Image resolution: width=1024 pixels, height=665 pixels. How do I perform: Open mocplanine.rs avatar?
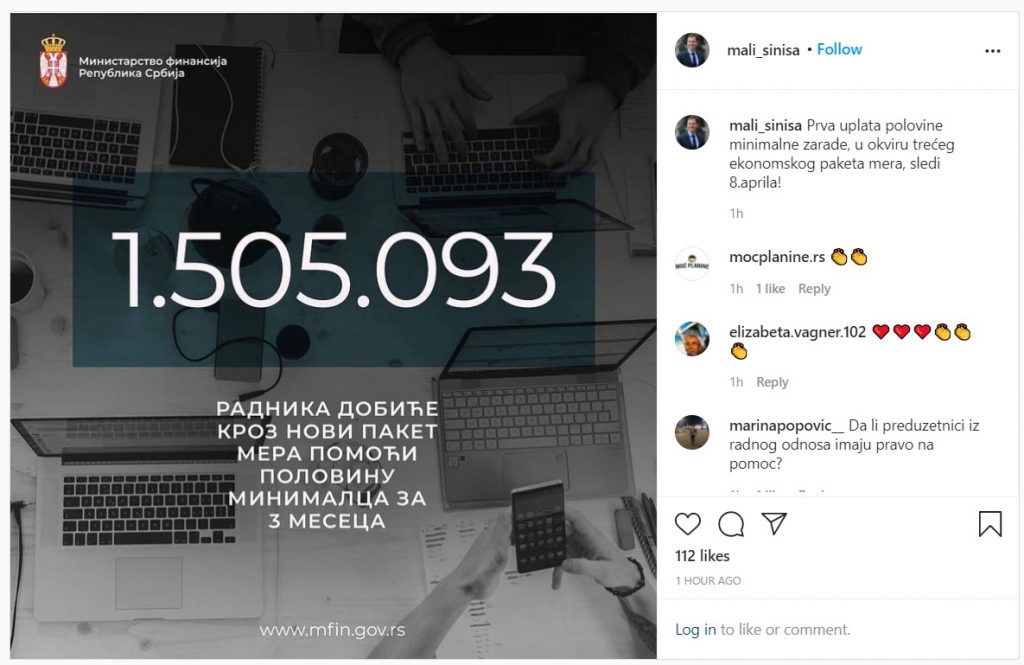coord(692,264)
